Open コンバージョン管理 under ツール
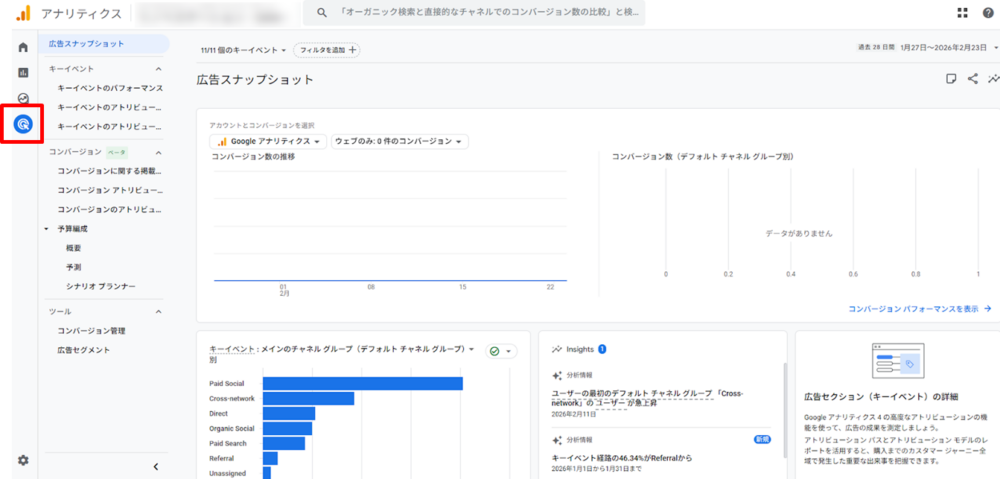Viewport: 1000px width, 479px height. [91, 330]
